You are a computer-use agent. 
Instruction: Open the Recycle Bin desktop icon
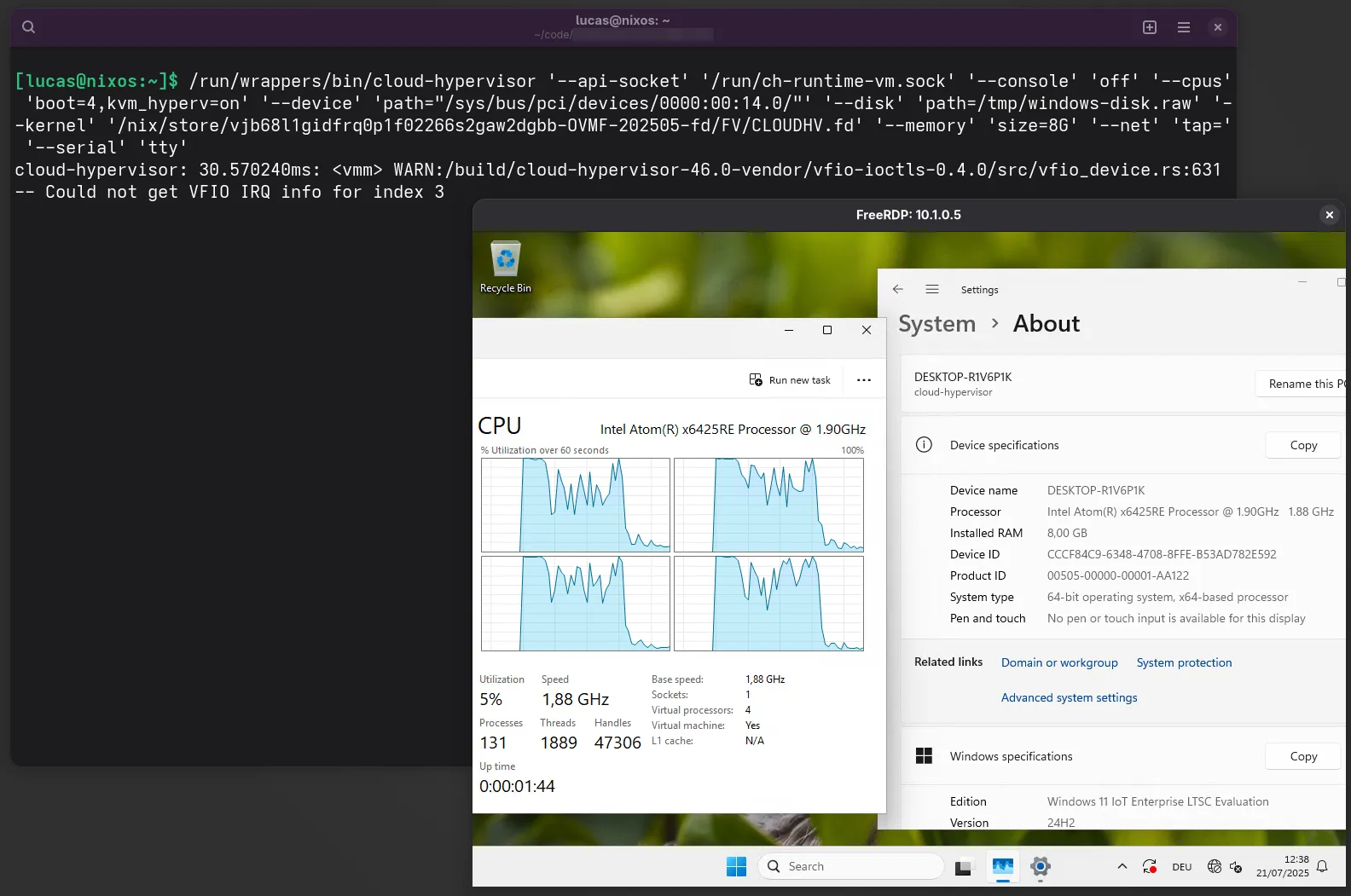[505, 268]
